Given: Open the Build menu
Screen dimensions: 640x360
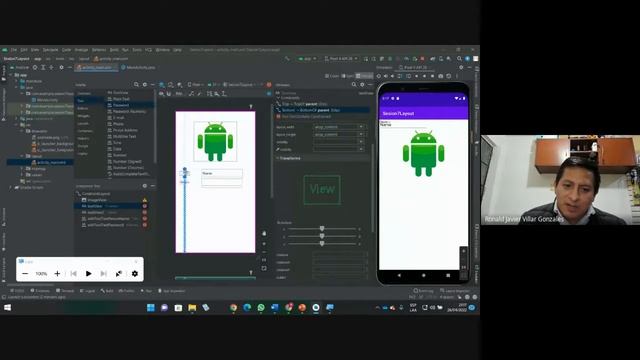Looking at the screenshot, I should coord(114,50).
